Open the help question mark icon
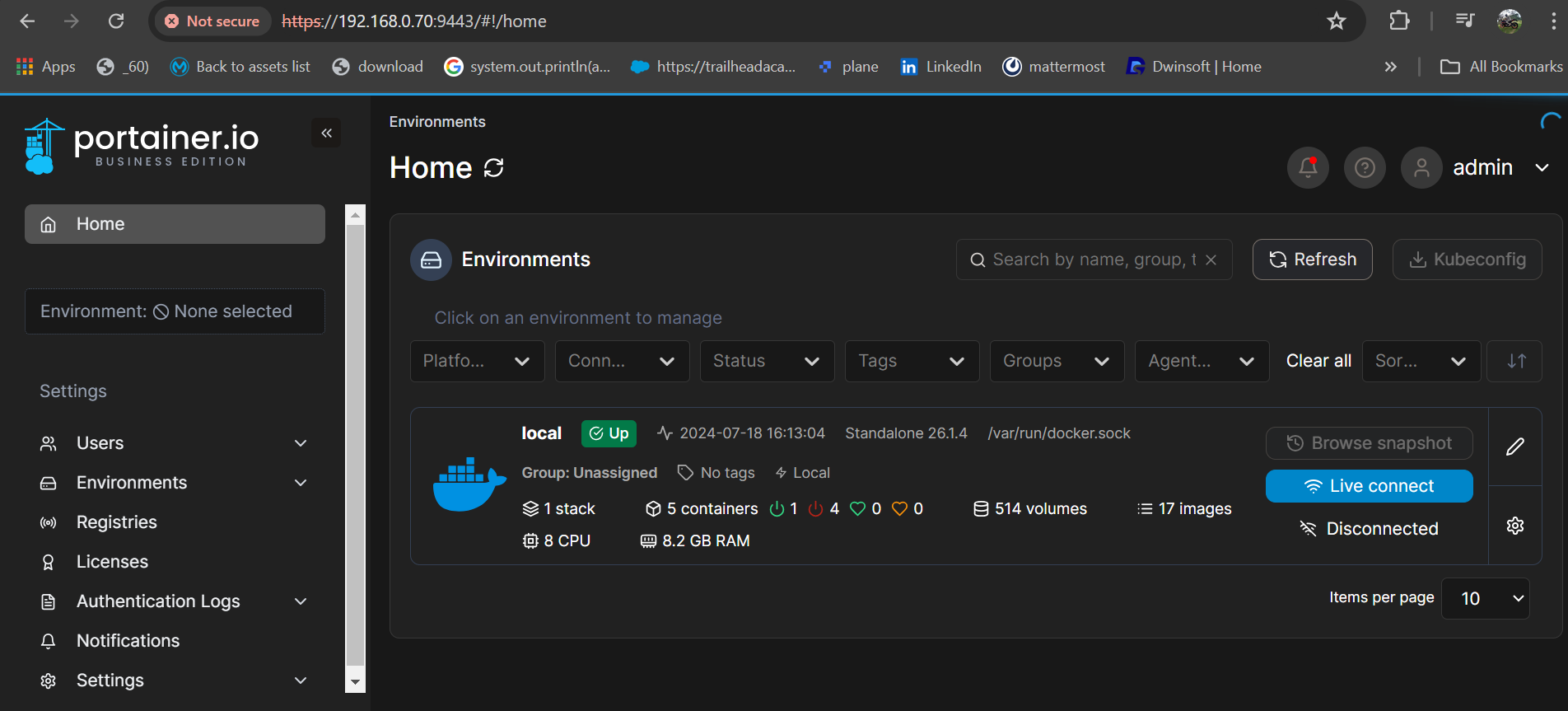Image resolution: width=1568 pixels, height=711 pixels. point(1365,168)
